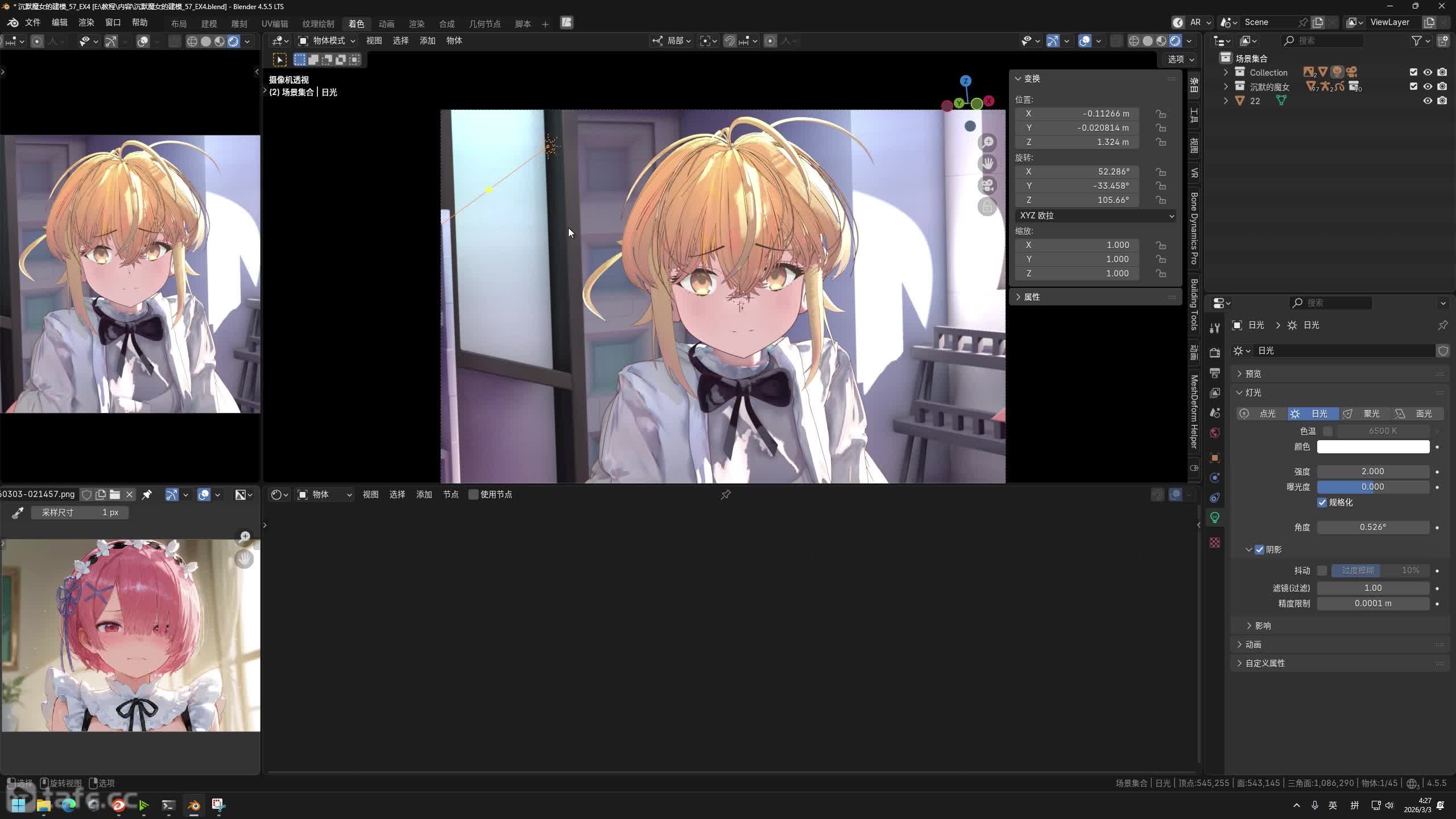Open the XYZ 欧拉 rotation mode dropdown
This screenshot has width=1456, height=819.
coord(1095,216)
